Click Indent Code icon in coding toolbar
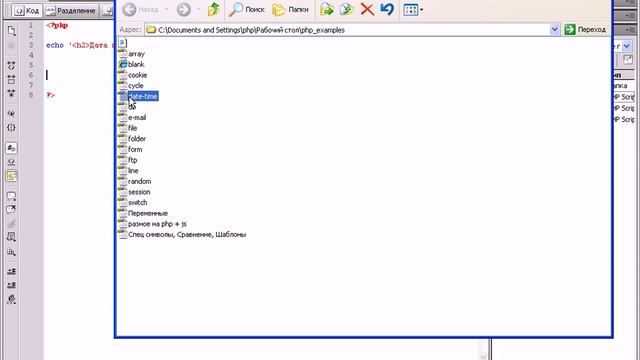The height and width of the screenshot is (360, 640). pos(11,271)
